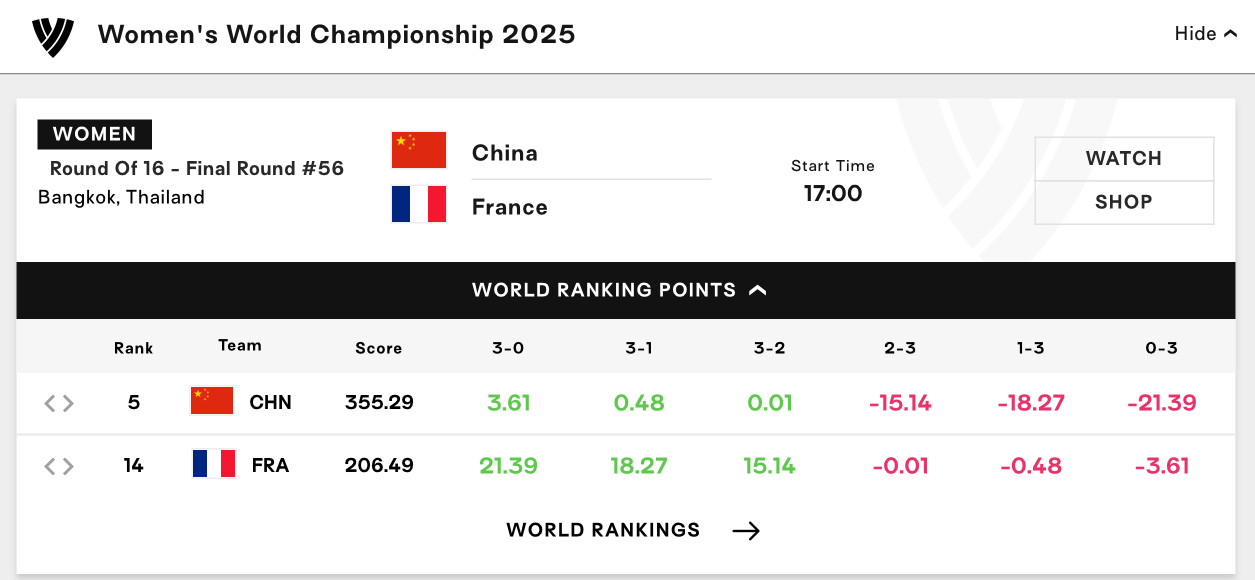Click the Volleyball World logo icon
This screenshot has height=580, width=1255.
click(53, 36)
